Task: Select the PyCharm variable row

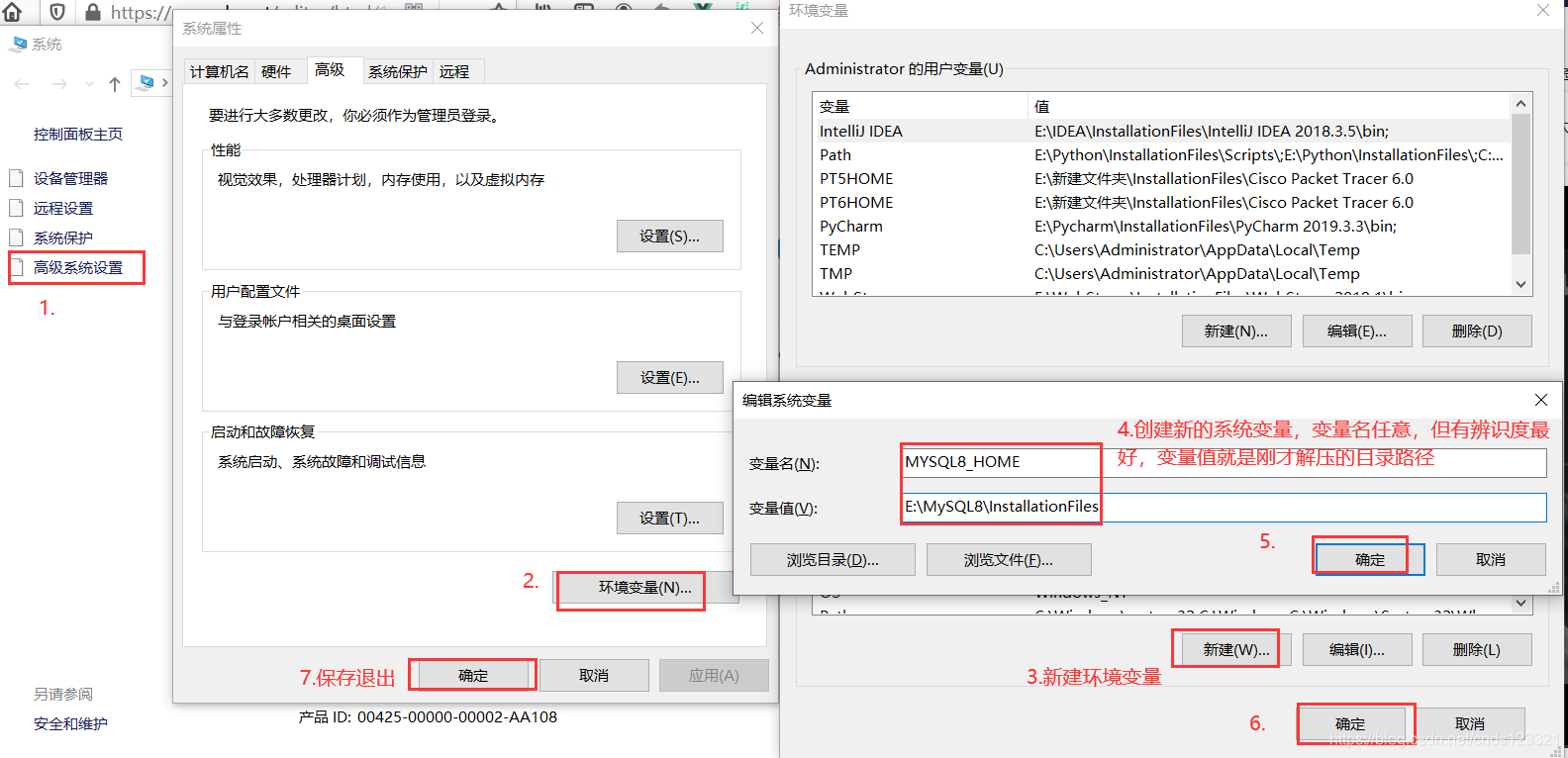Action: (1162, 226)
